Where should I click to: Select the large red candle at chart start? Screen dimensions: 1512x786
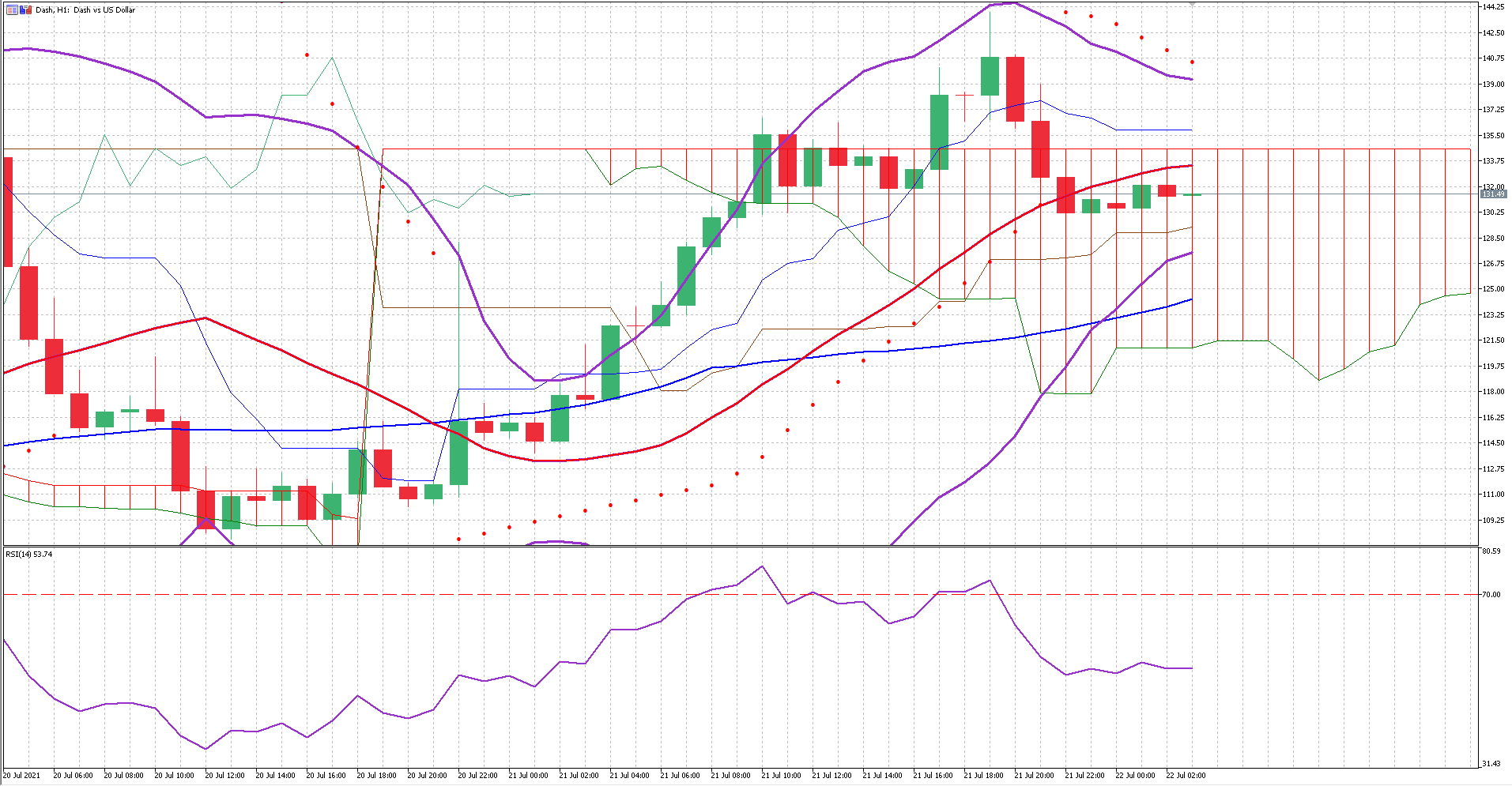pos(8,212)
